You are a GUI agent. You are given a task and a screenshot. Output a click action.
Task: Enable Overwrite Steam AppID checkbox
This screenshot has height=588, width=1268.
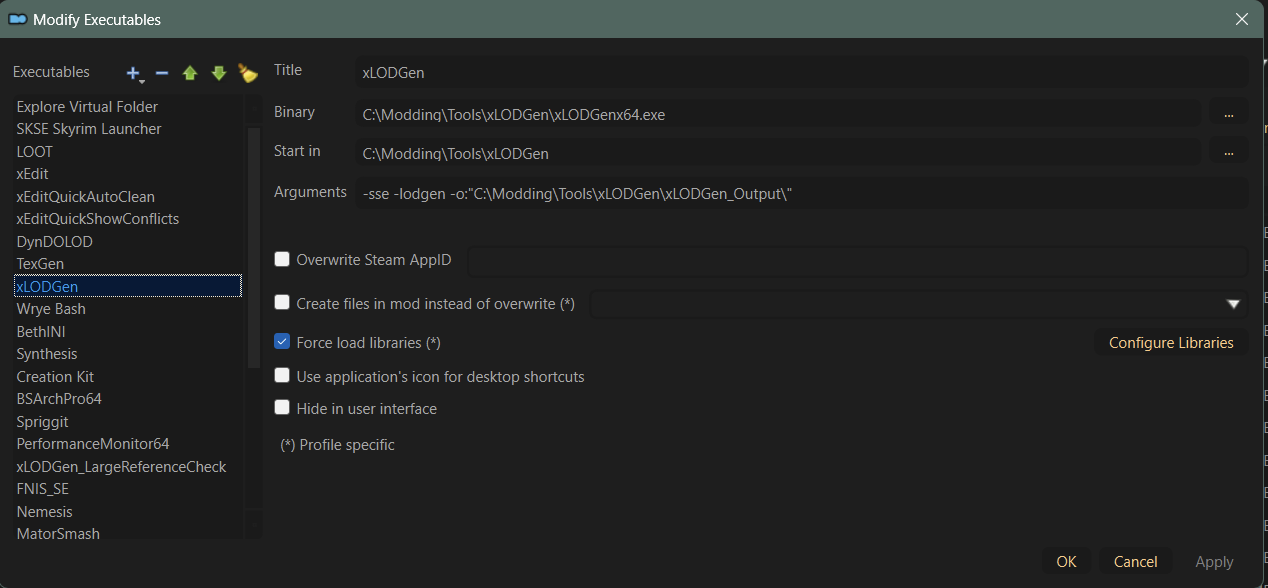click(x=282, y=260)
